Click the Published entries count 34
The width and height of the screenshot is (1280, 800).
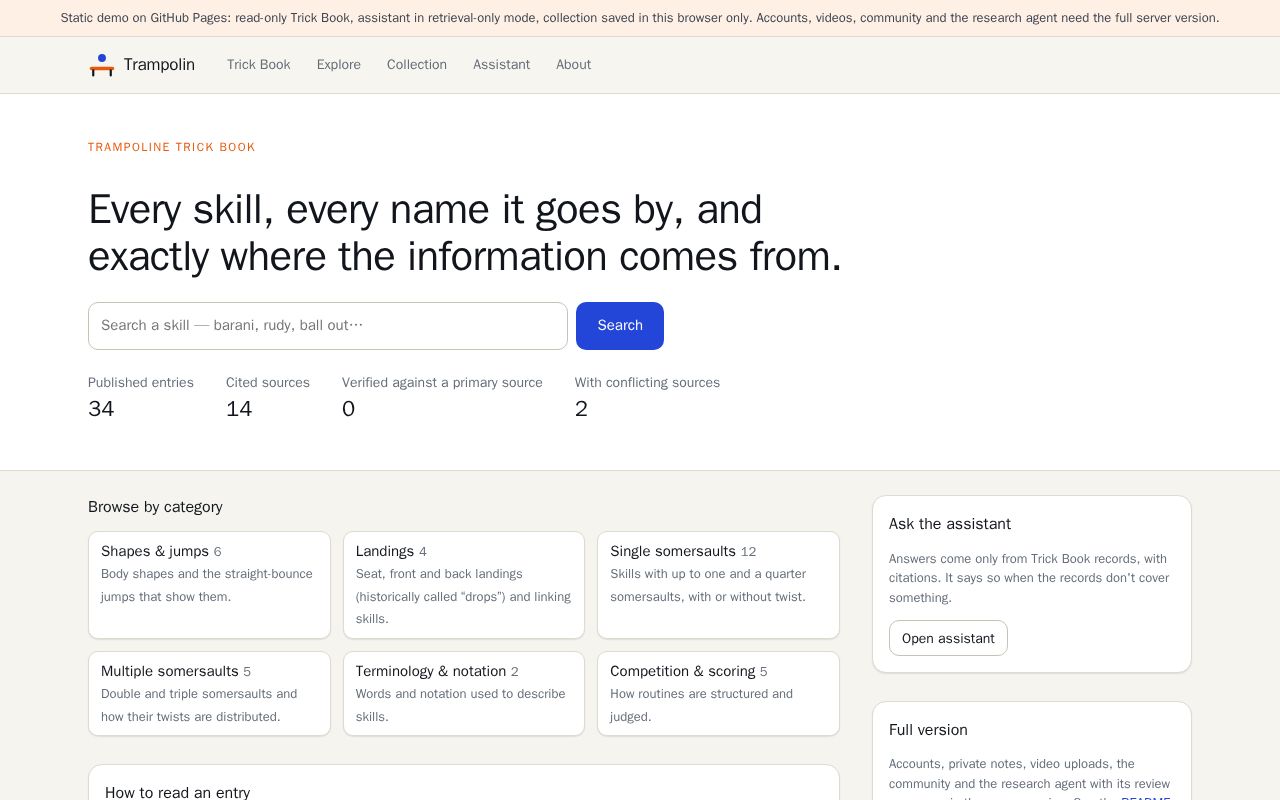[x=101, y=409]
